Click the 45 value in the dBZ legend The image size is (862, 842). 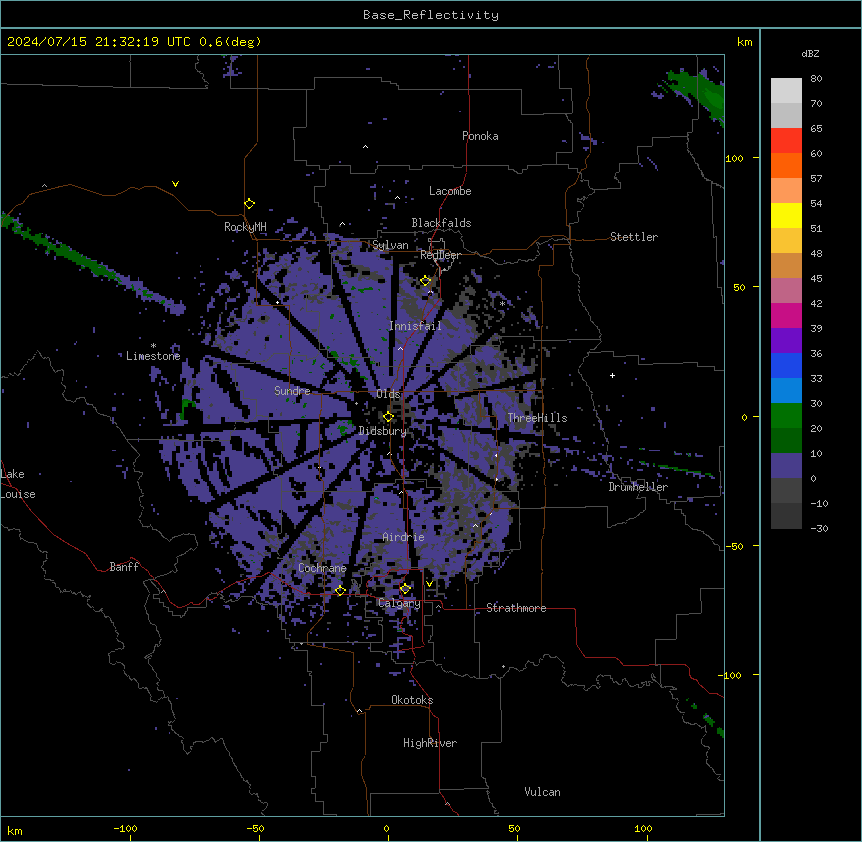(816, 279)
